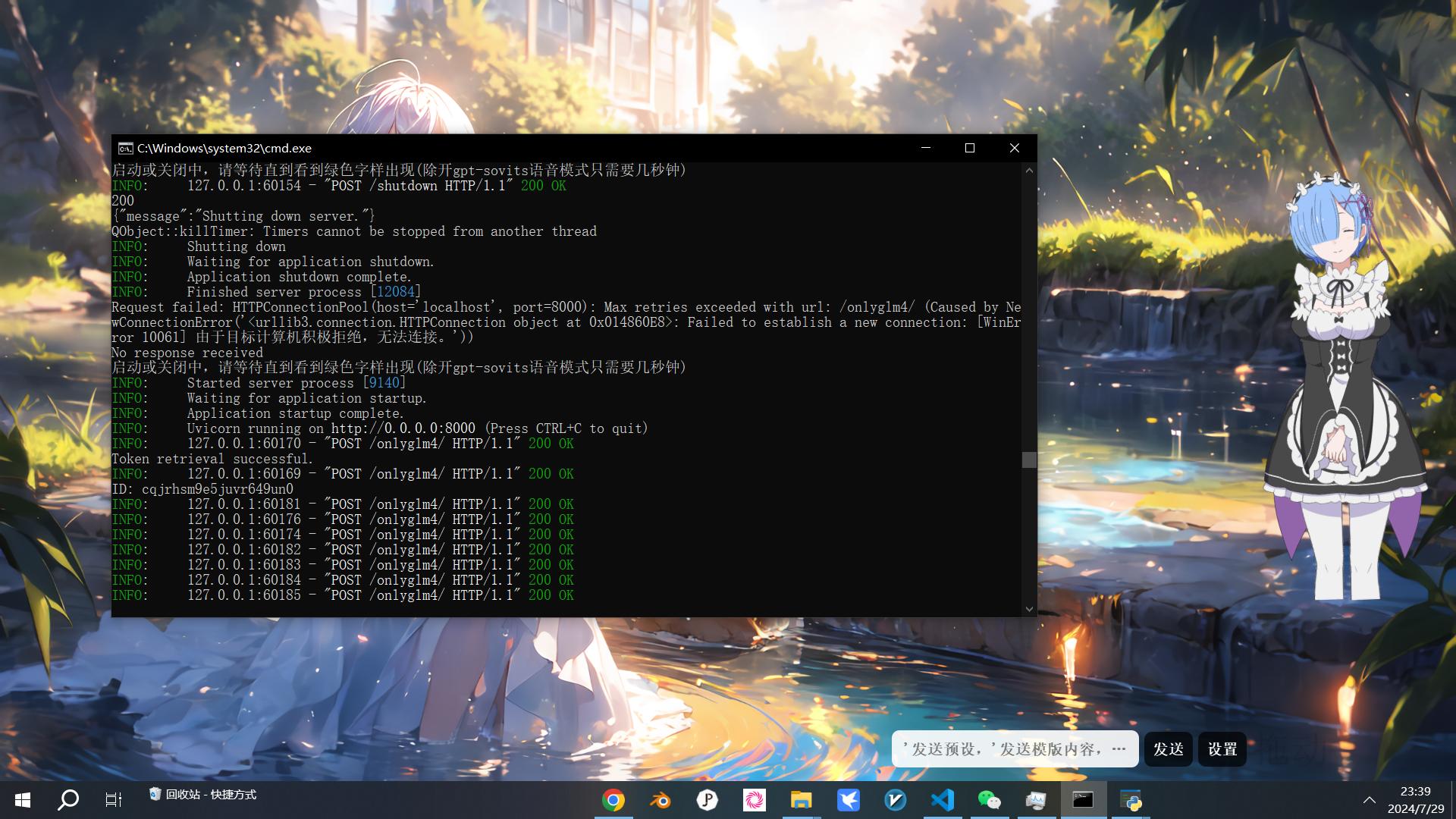Click the cmd scrollbar thumb
1456x819 pixels.
[x=1029, y=460]
